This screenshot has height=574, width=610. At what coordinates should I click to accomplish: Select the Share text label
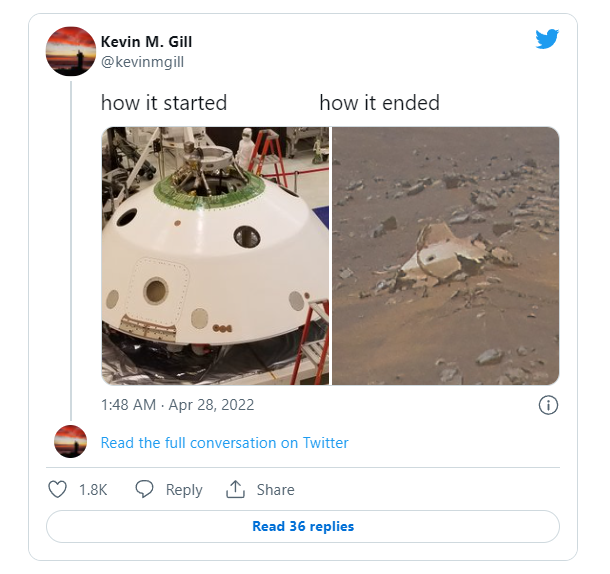pyautogui.click(x=275, y=490)
